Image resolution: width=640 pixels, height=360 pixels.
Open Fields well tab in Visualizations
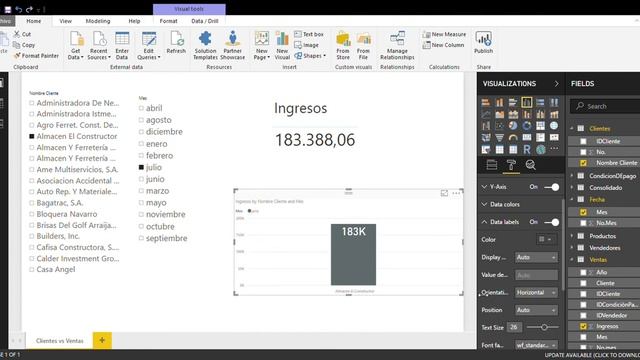492,165
